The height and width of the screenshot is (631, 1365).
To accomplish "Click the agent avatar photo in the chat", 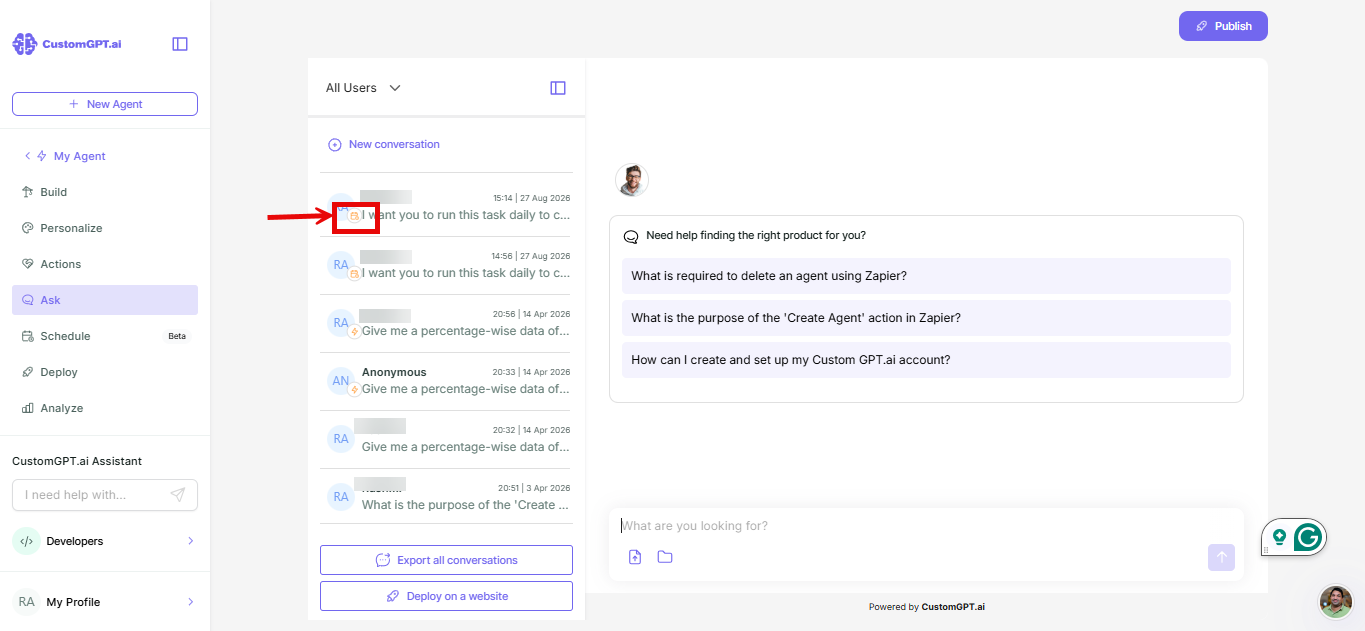I will coord(632,180).
